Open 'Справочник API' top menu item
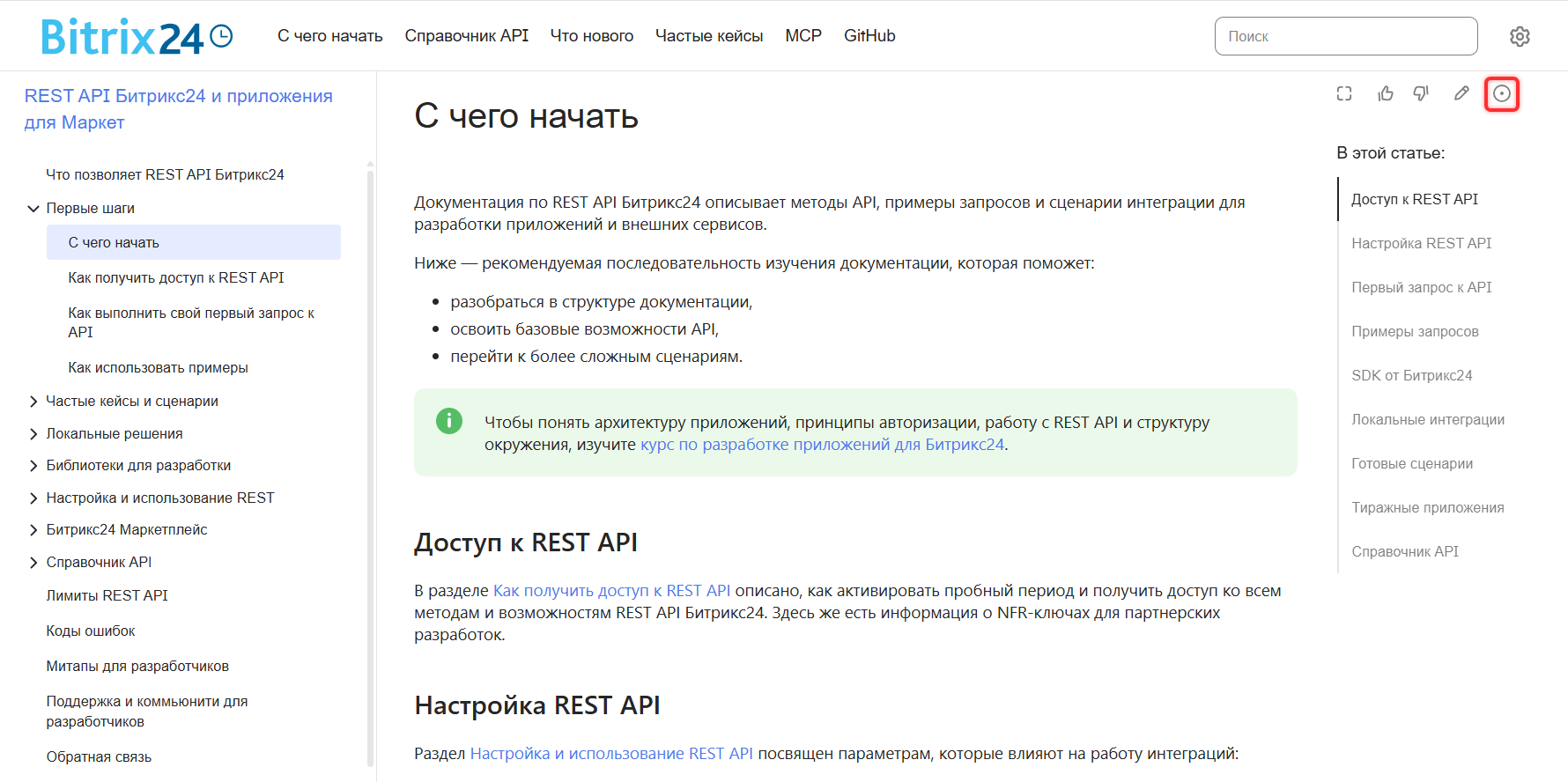1568x782 pixels. pyautogui.click(x=467, y=36)
